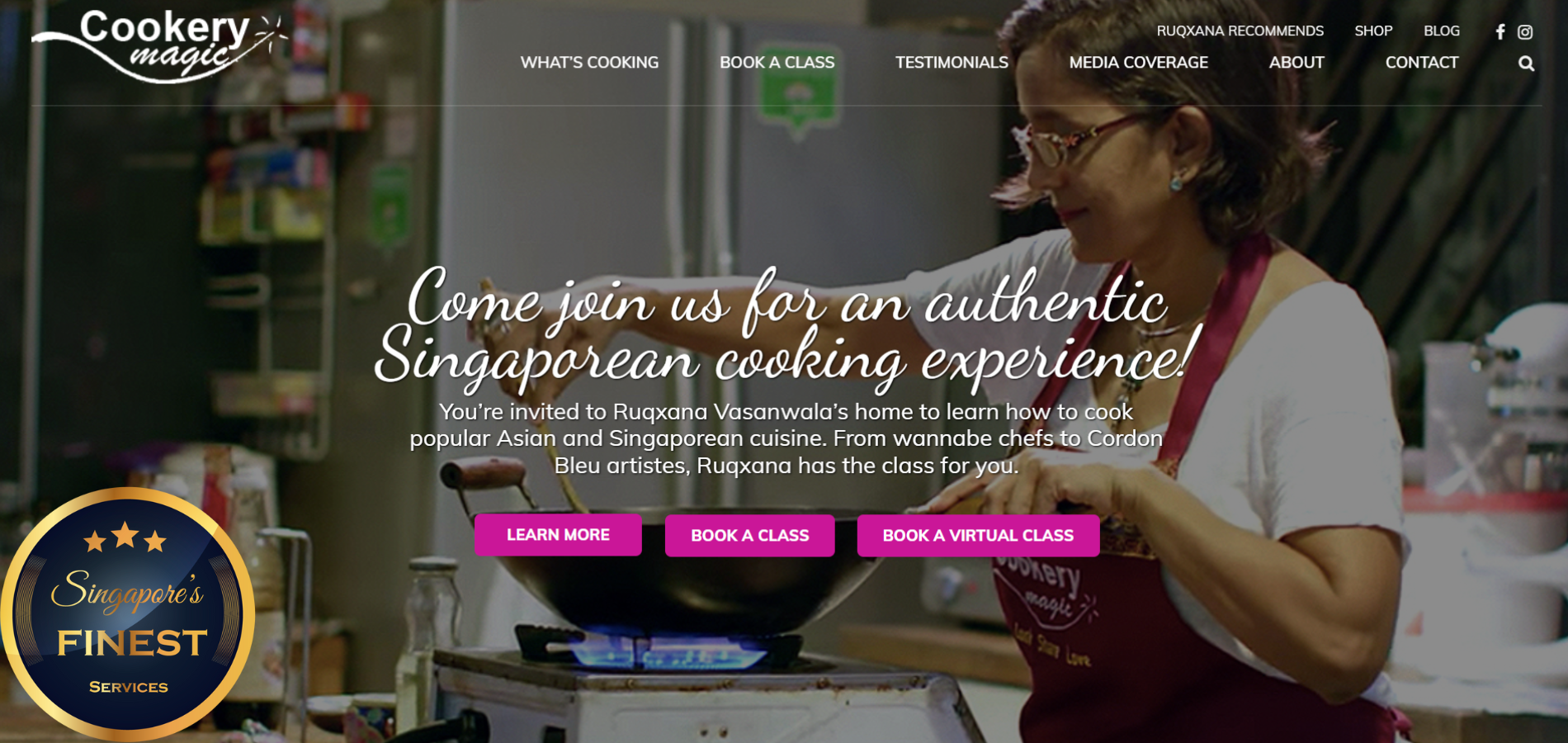Screen dimensions: 1568x743
Task: Click the pink Book a Class button
Action: pos(749,536)
